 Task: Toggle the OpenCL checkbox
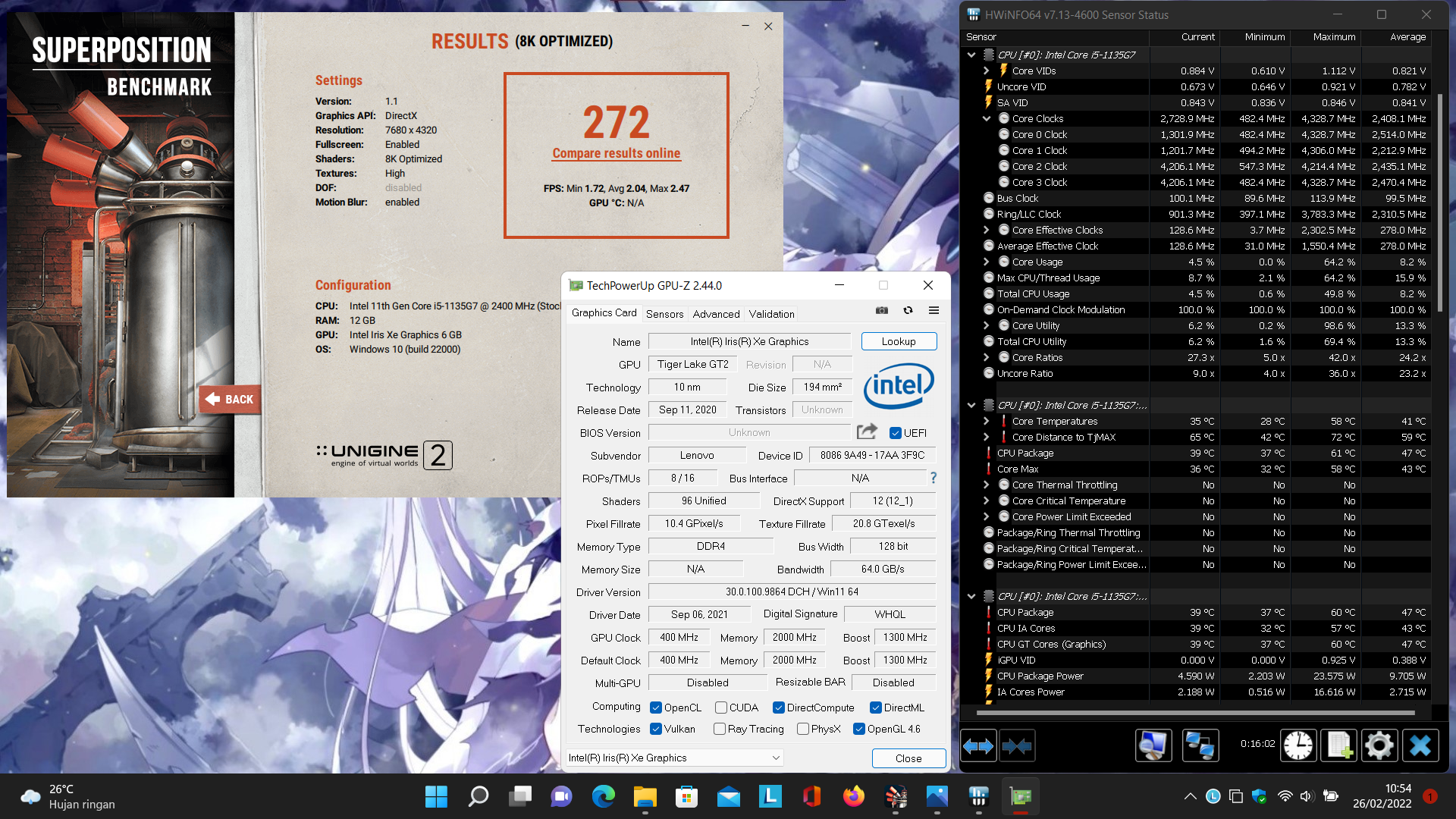pyautogui.click(x=656, y=708)
